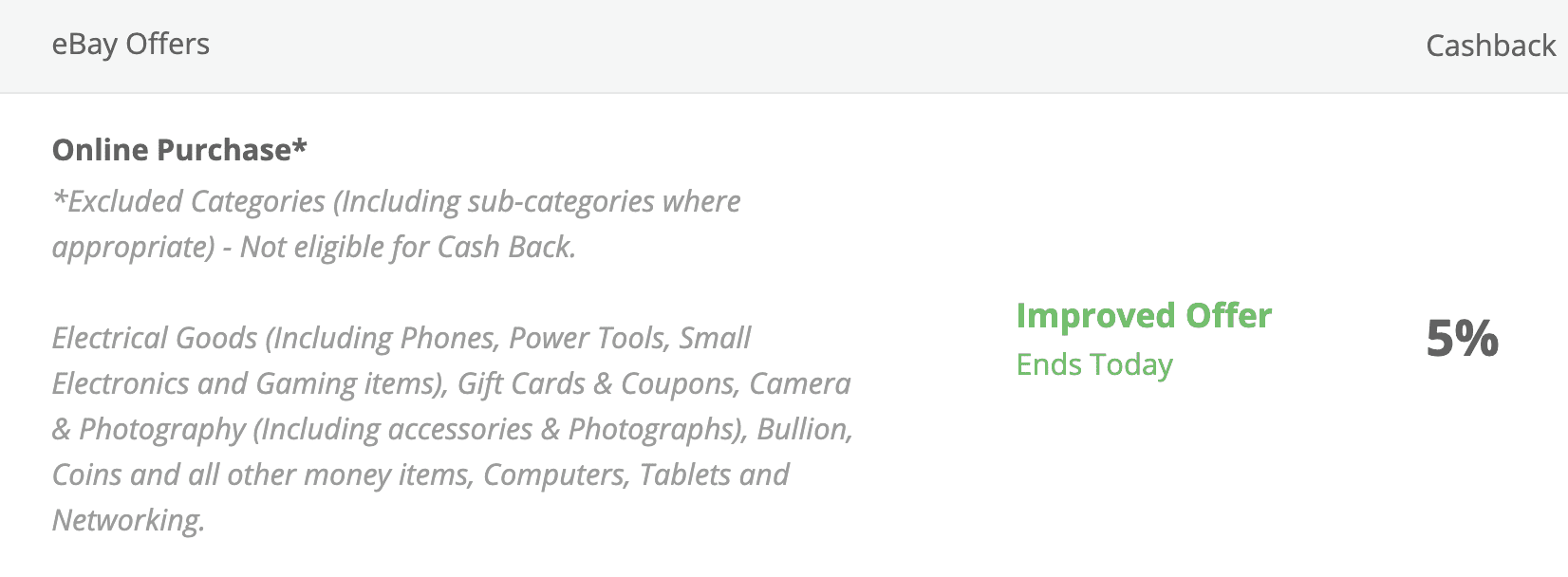The height and width of the screenshot is (577, 1568).
Task: Click the word Bullion
Action: coord(803,429)
